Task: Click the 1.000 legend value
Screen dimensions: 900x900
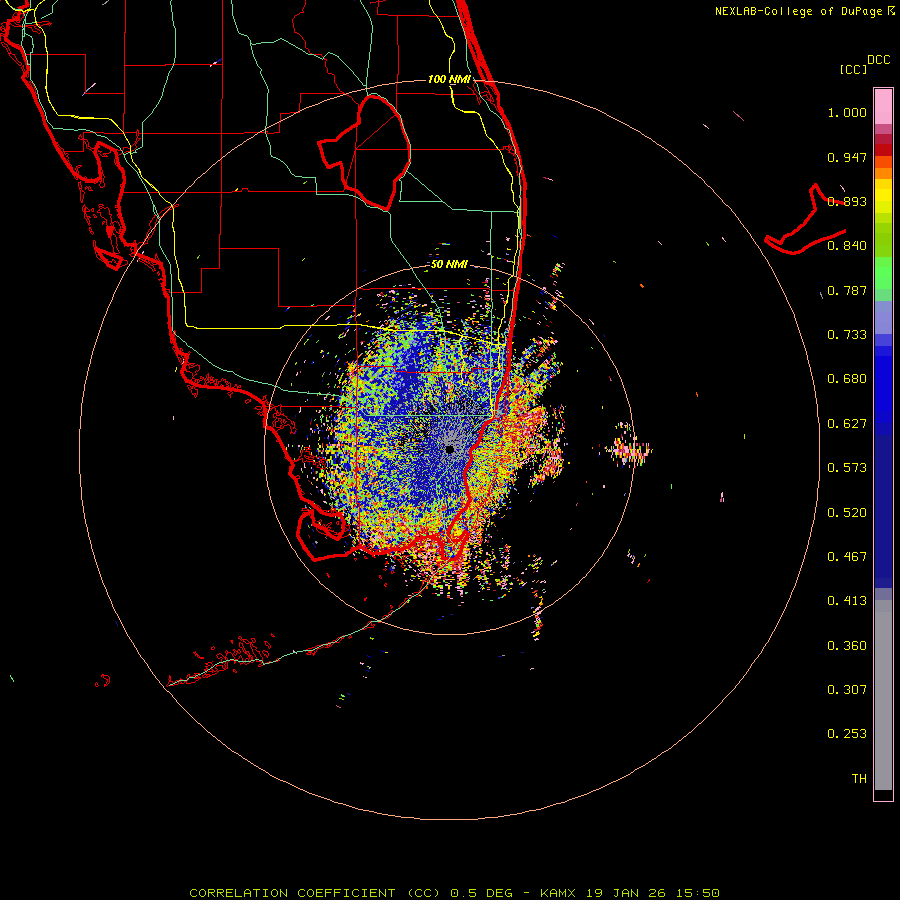Action: click(x=847, y=112)
